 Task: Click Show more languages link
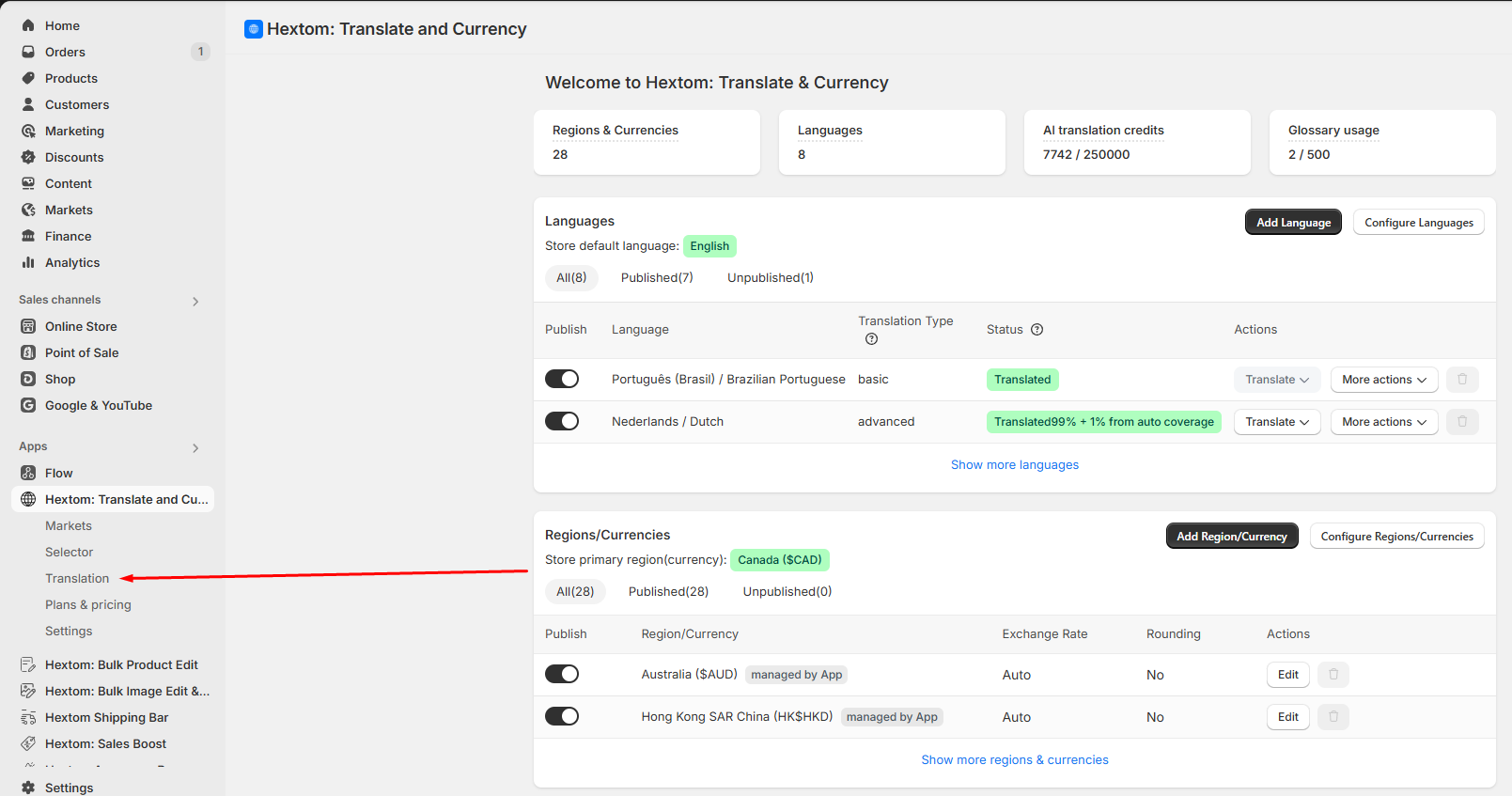(x=1015, y=465)
